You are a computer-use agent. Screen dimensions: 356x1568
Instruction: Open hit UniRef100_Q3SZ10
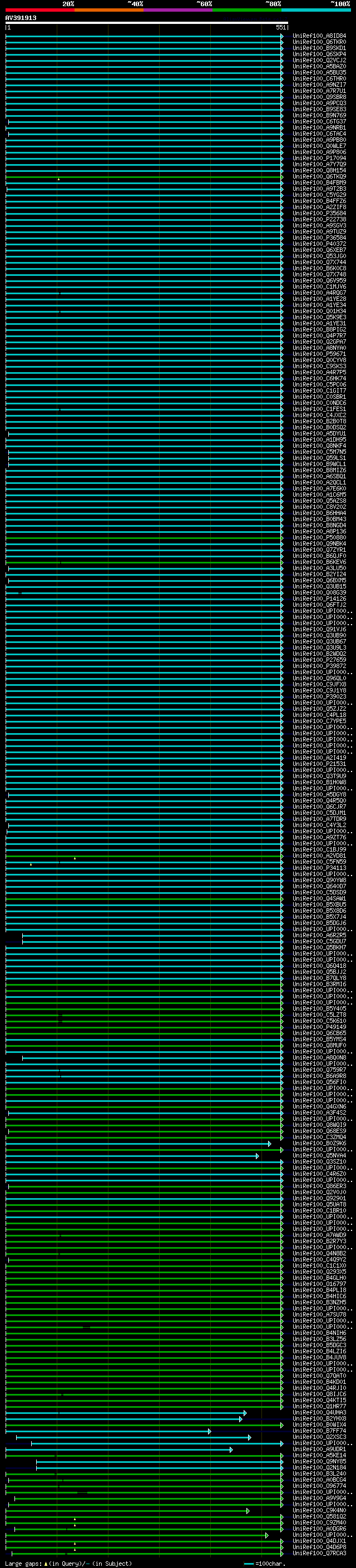319,1161
